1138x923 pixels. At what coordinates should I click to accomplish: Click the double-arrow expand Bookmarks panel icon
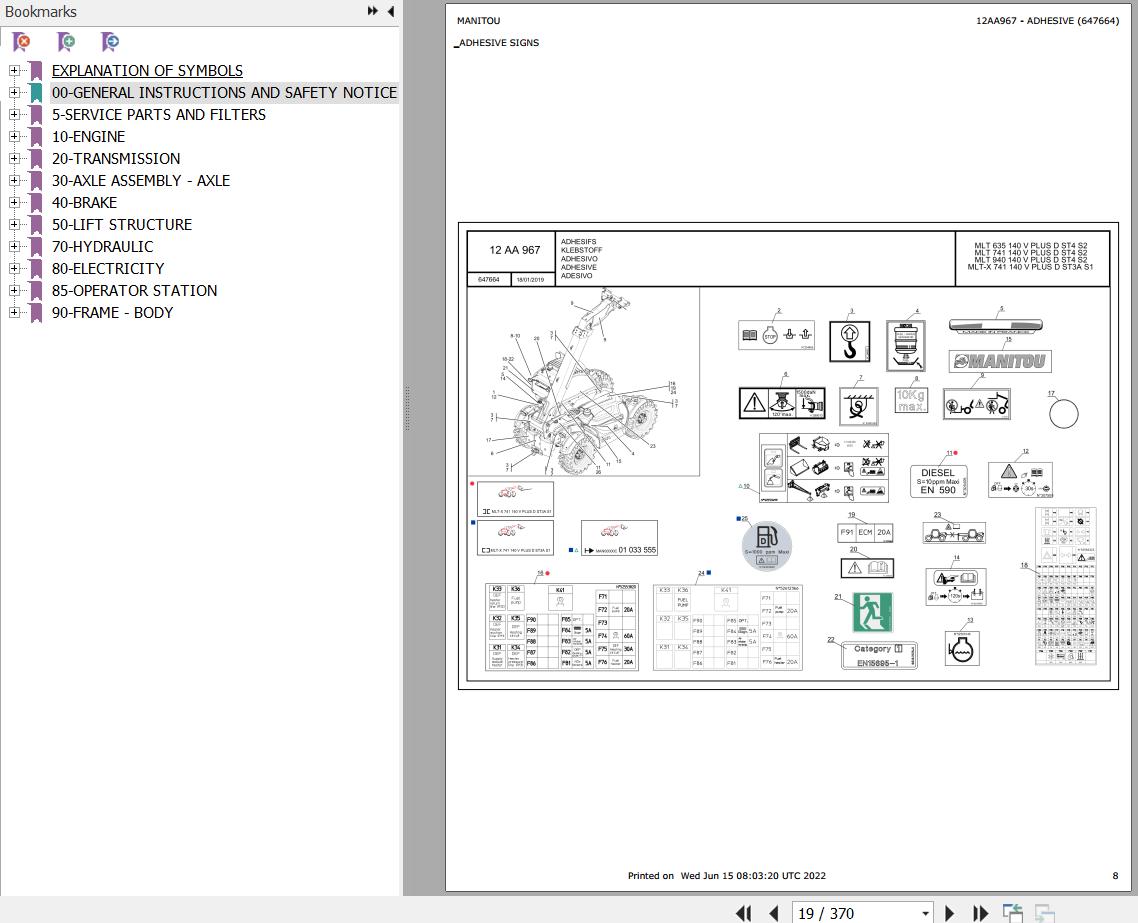372,11
